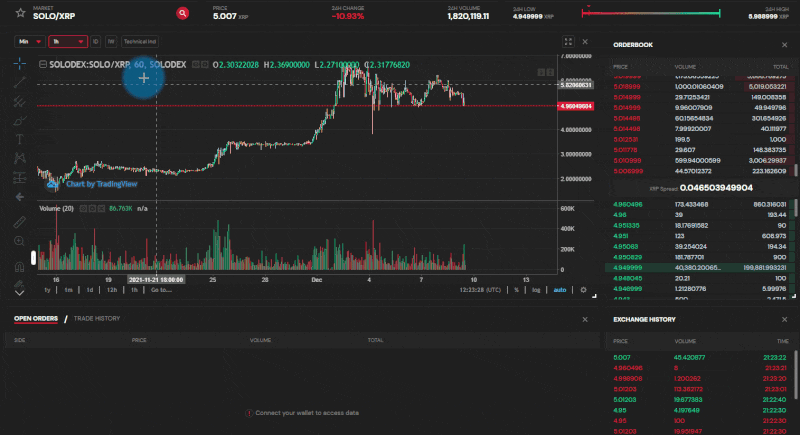This screenshot has height=435, width=800.
Task: Select the long position prediction tool
Action: (x=19, y=177)
